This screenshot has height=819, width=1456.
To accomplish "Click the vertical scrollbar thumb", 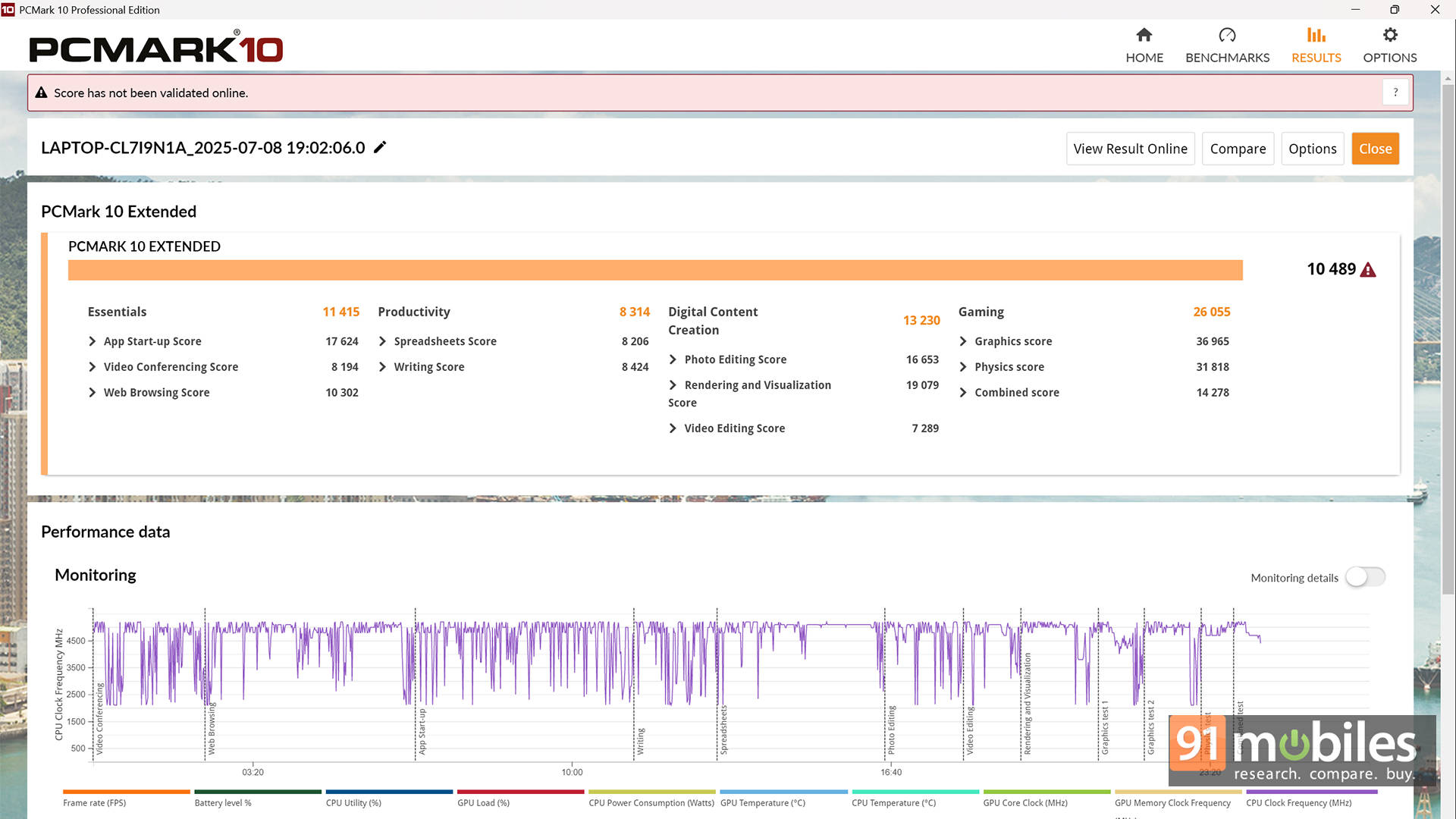I will 1448,339.
